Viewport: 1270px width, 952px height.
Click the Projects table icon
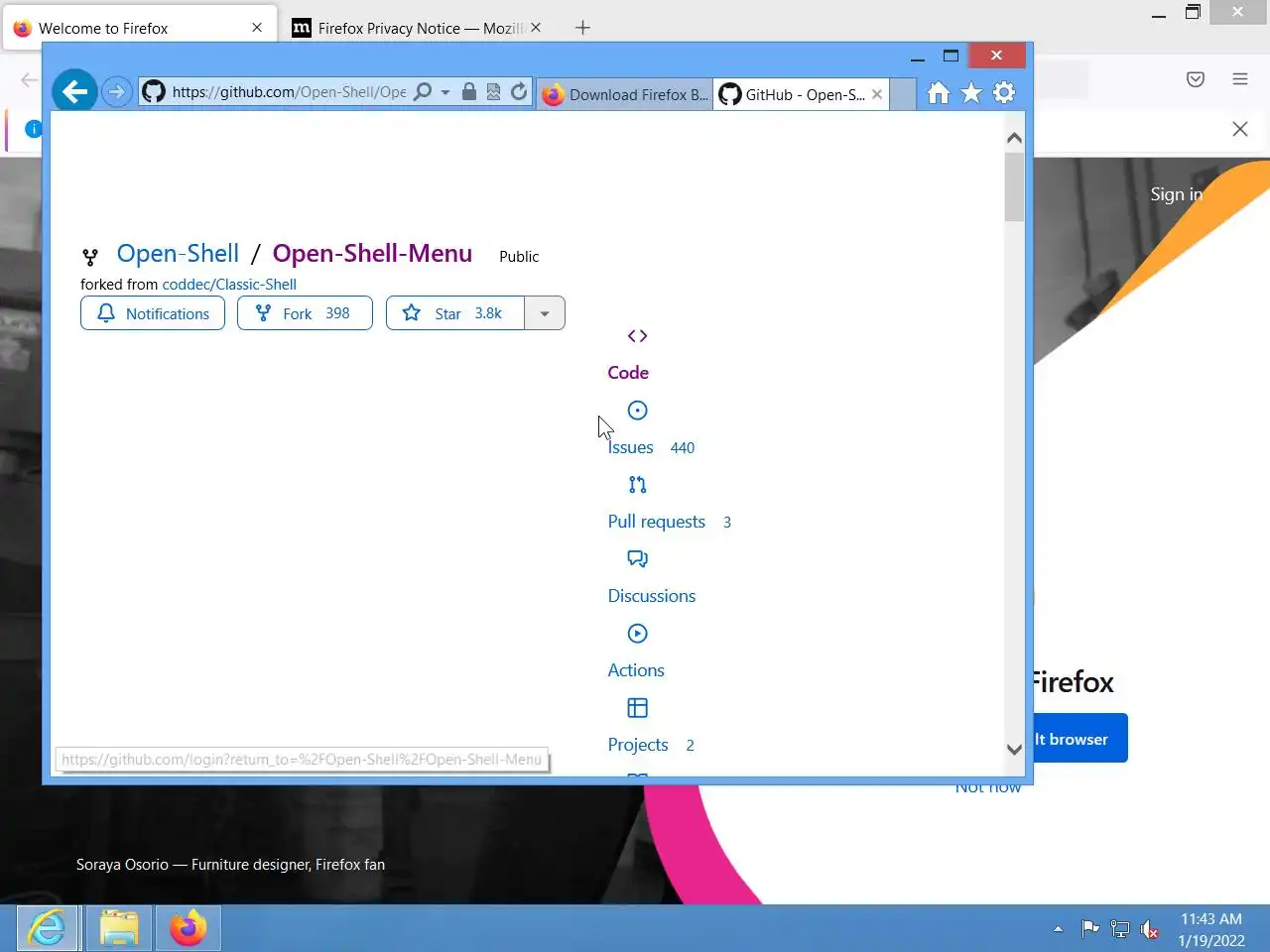[638, 708]
